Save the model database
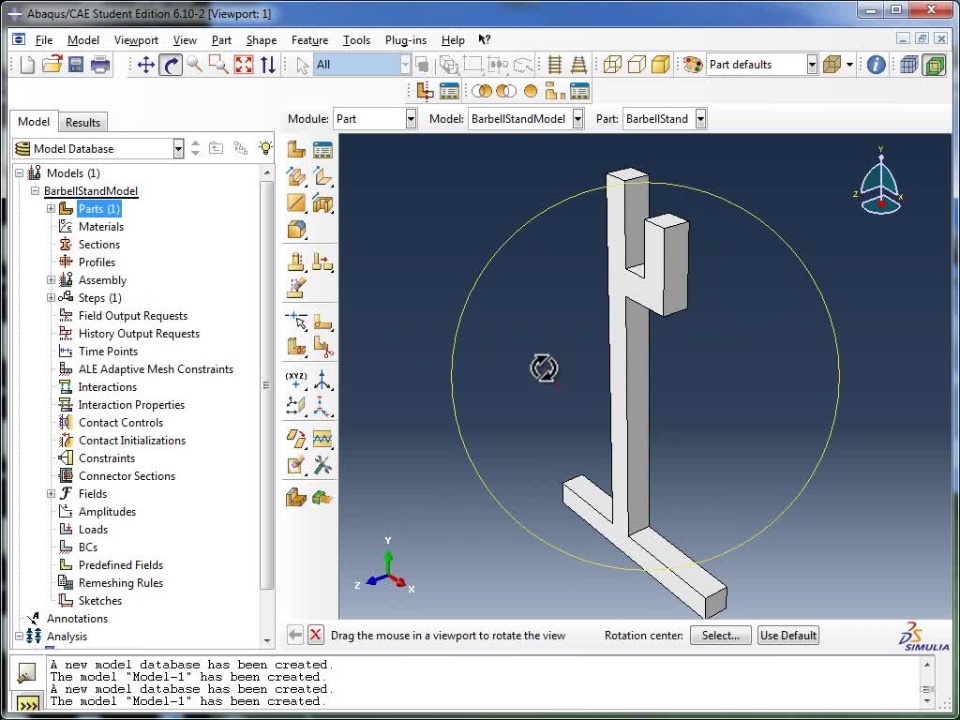The height and width of the screenshot is (720, 960). pos(76,64)
